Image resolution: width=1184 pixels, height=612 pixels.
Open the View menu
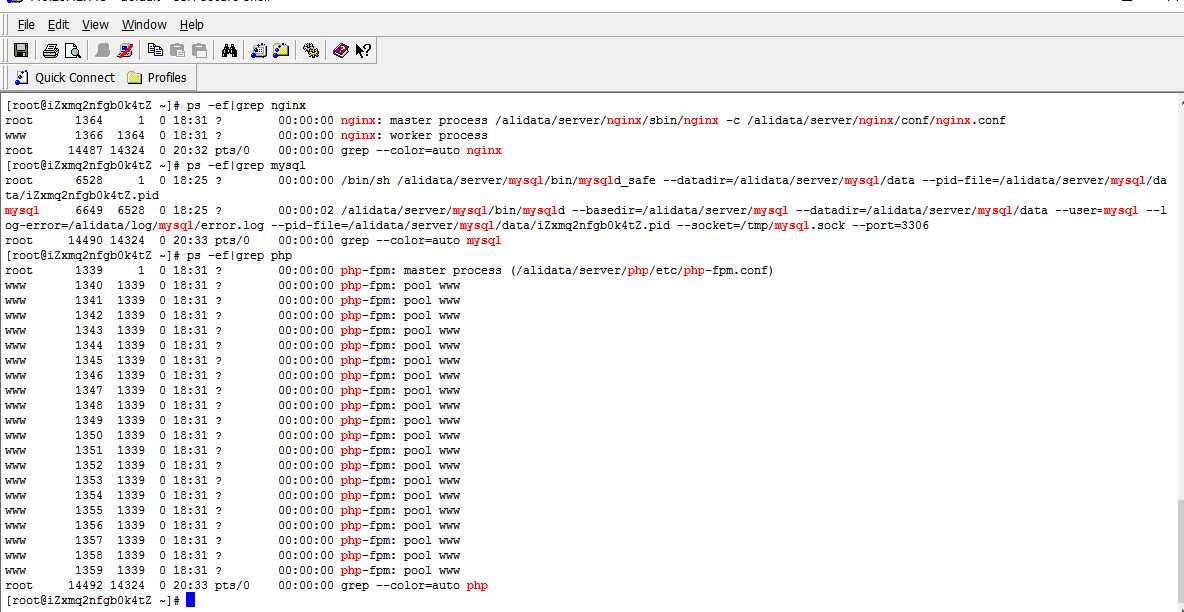pos(95,25)
